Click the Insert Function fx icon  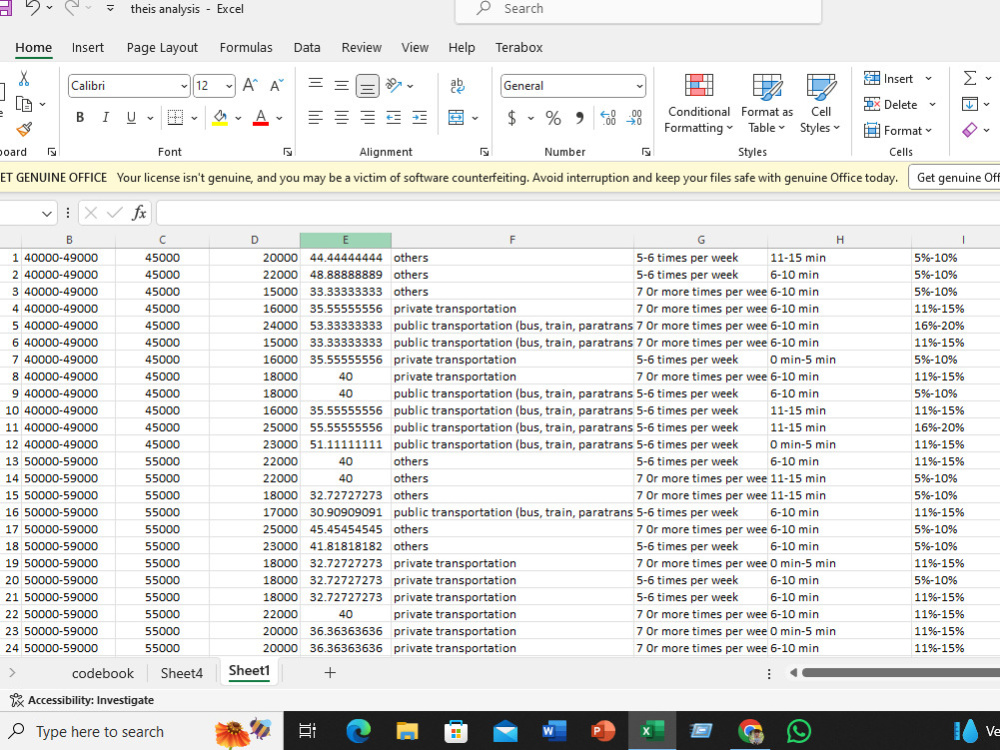139,213
